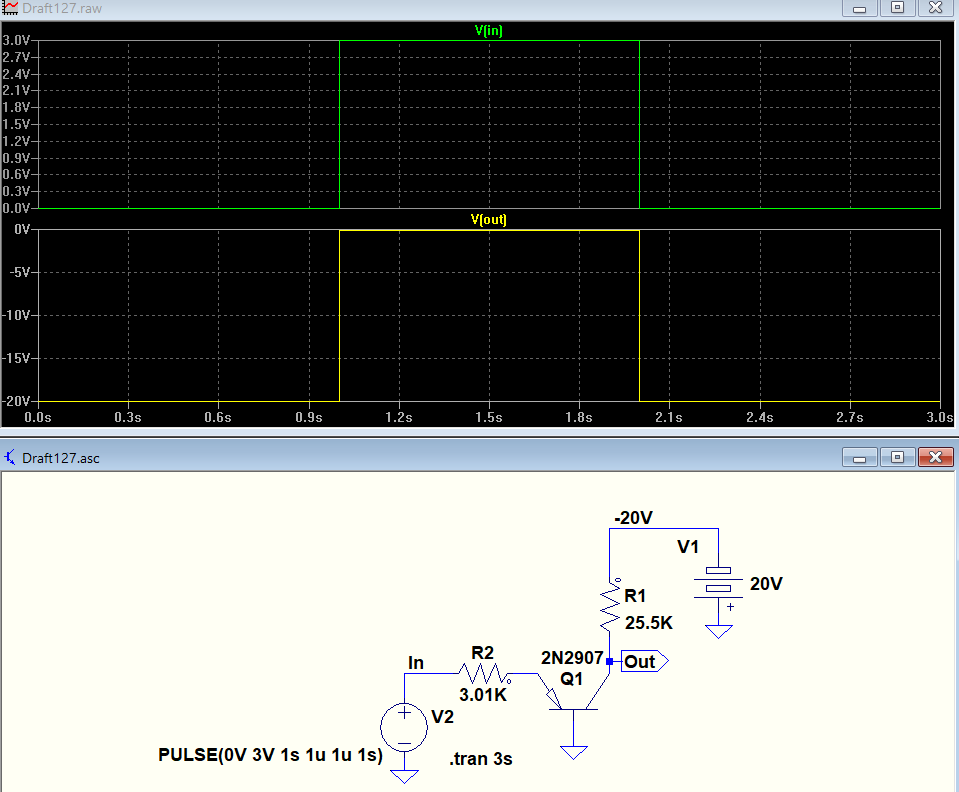Click the V(out) trace label
The width and height of the screenshot is (959, 792).
(489, 220)
